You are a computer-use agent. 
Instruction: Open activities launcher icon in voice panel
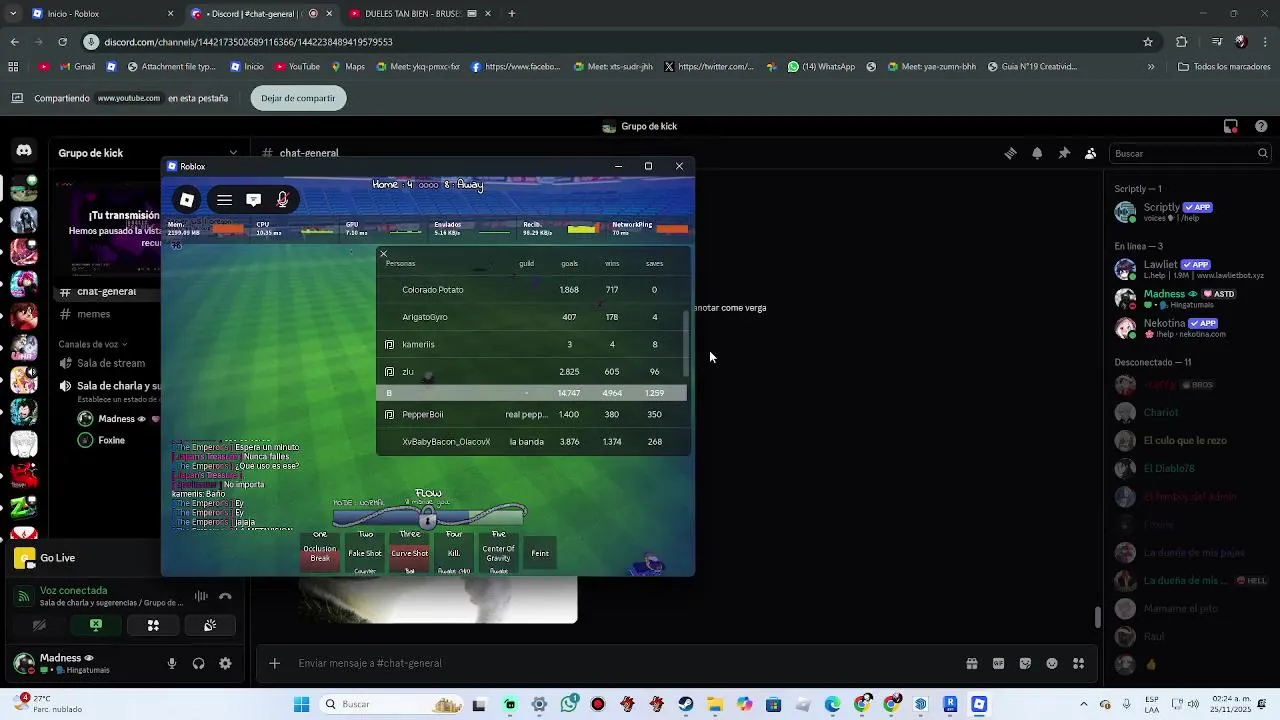click(153, 625)
